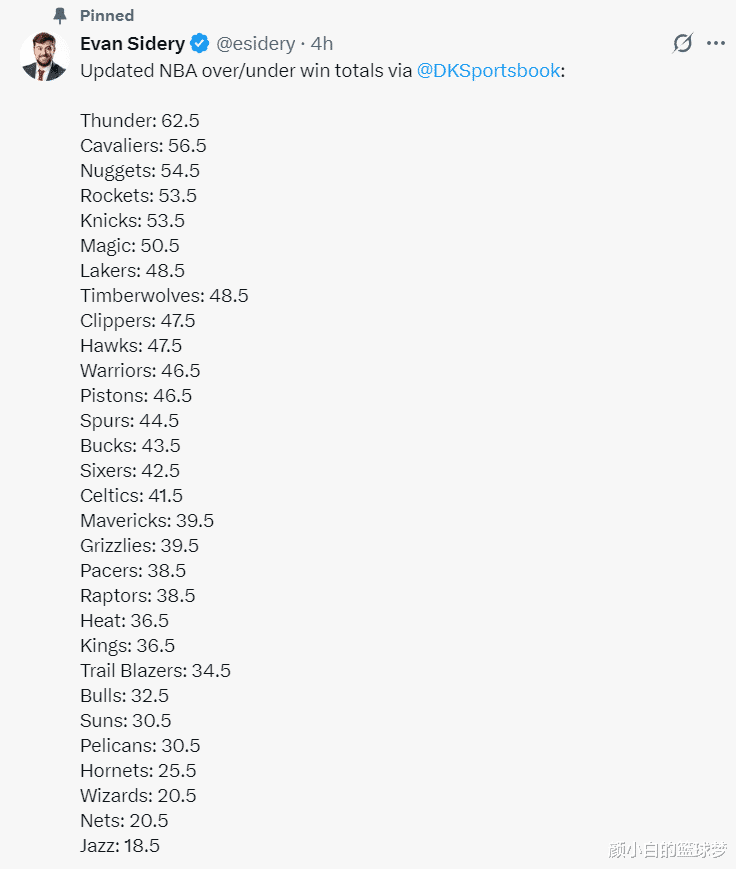Follow the @DKSportsbook mention link
Screen dimensions: 736x869
(x=488, y=71)
